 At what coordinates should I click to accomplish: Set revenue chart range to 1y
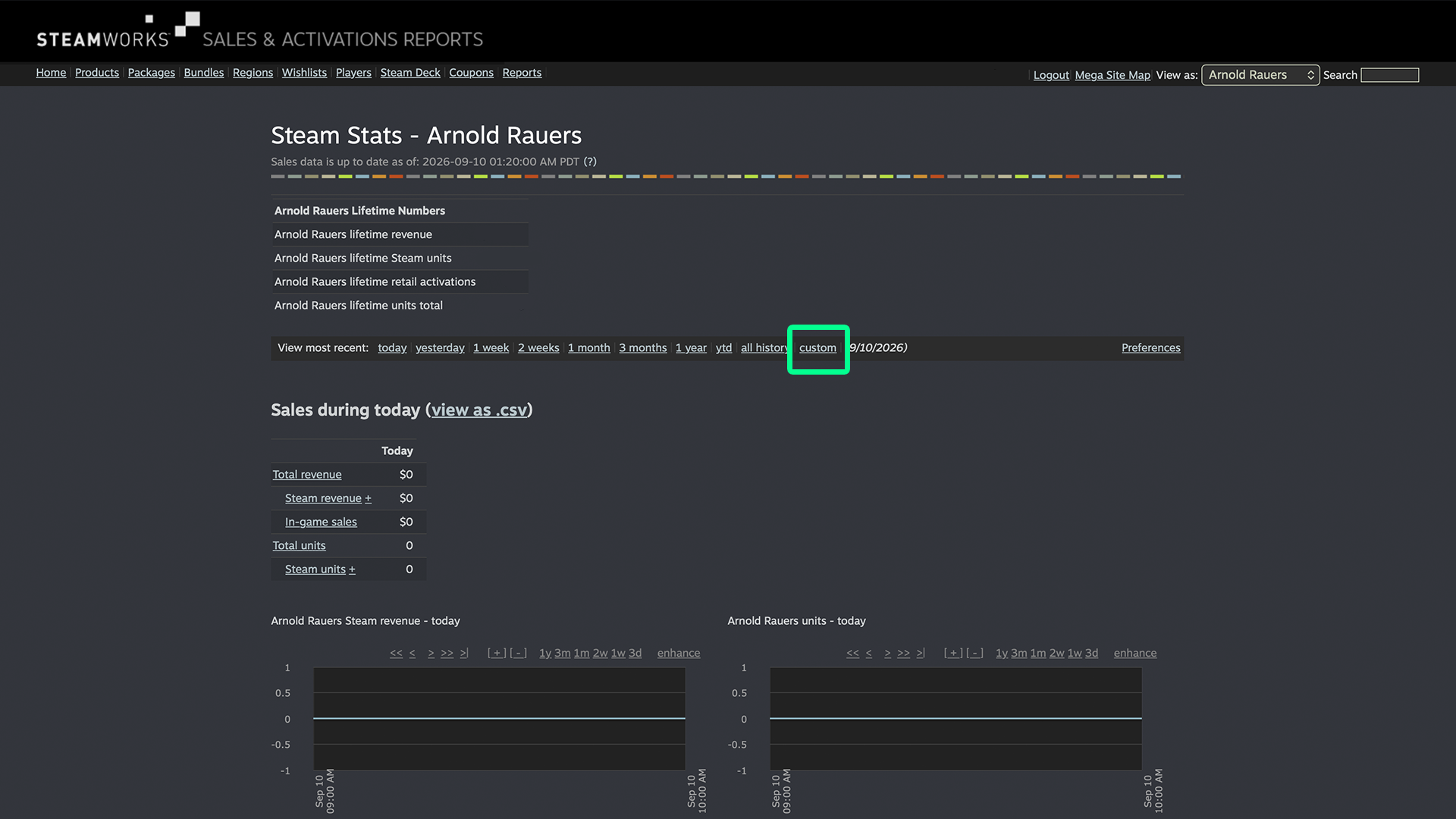pyautogui.click(x=545, y=653)
